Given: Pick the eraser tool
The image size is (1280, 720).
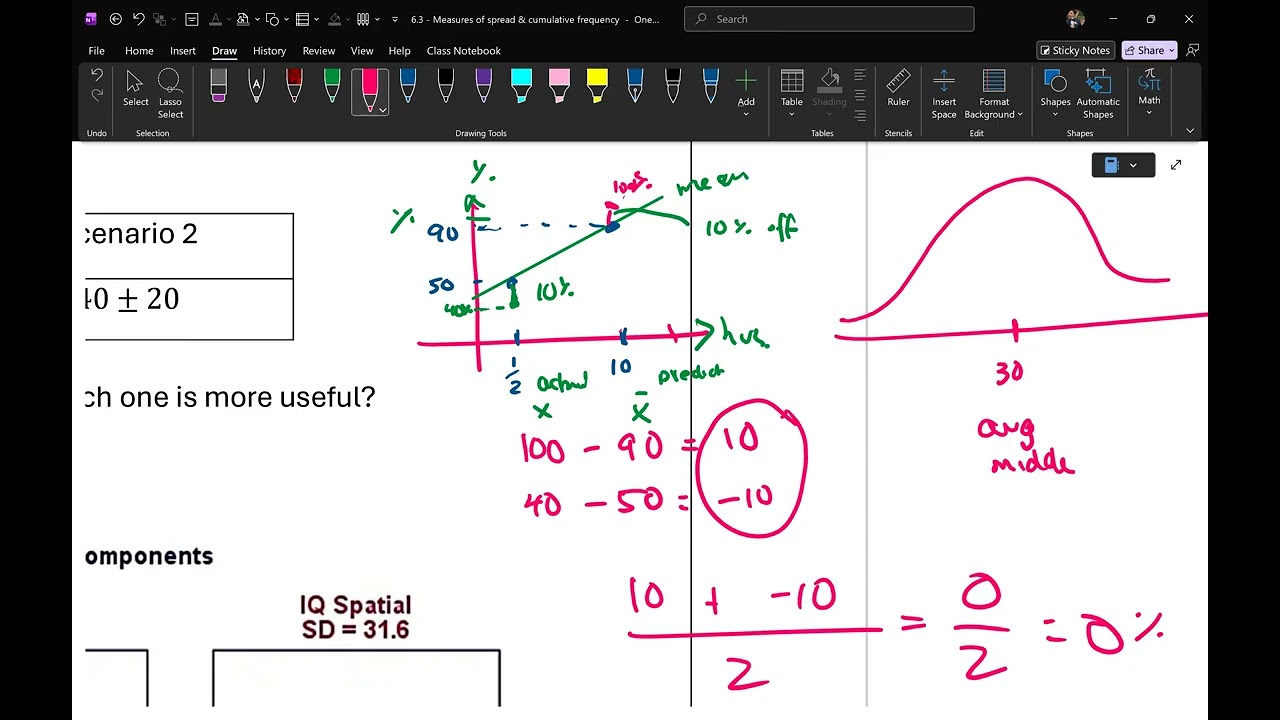Looking at the screenshot, I should [218, 86].
